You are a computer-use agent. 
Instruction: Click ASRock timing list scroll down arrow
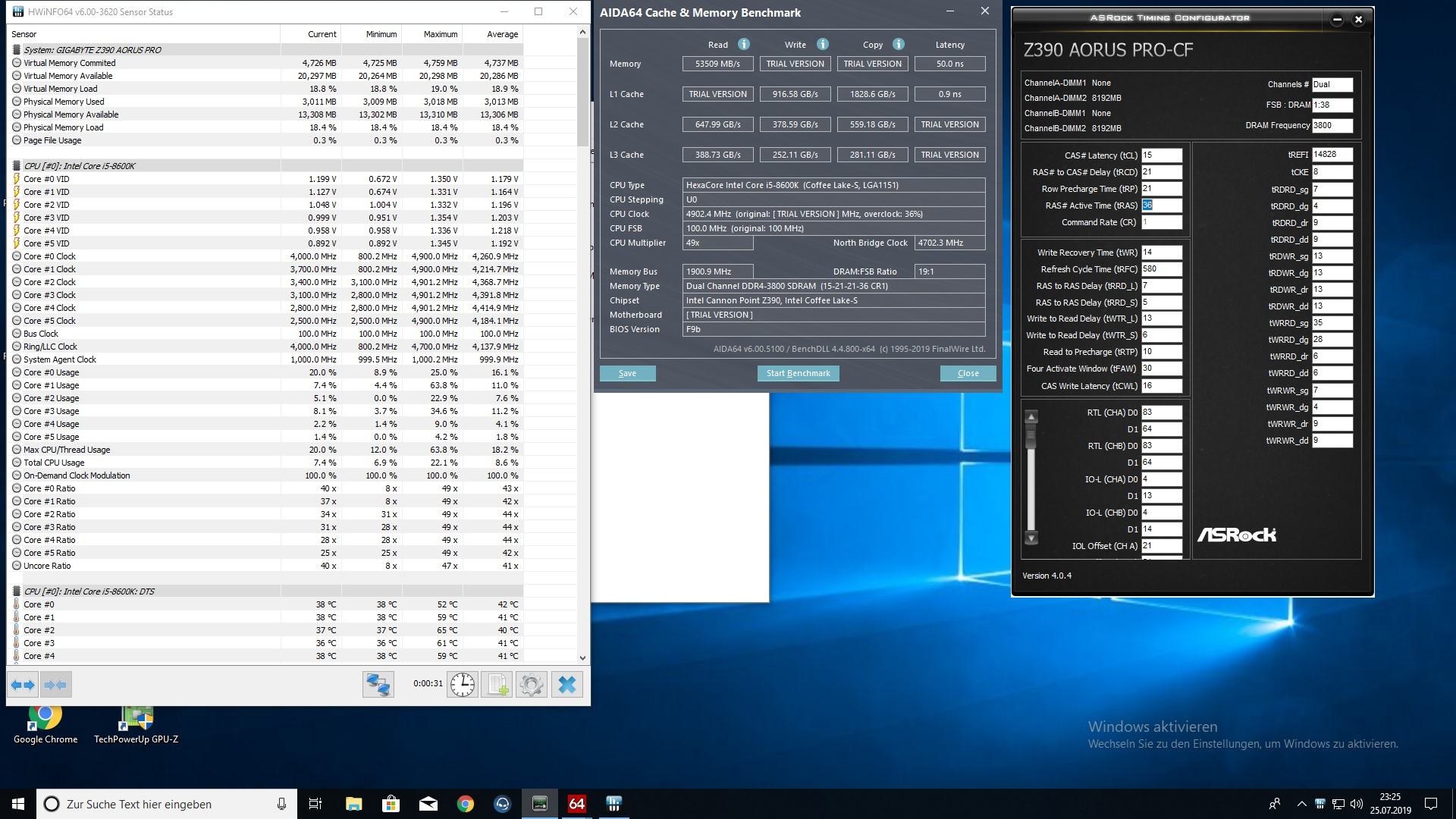tap(1031, 538)
